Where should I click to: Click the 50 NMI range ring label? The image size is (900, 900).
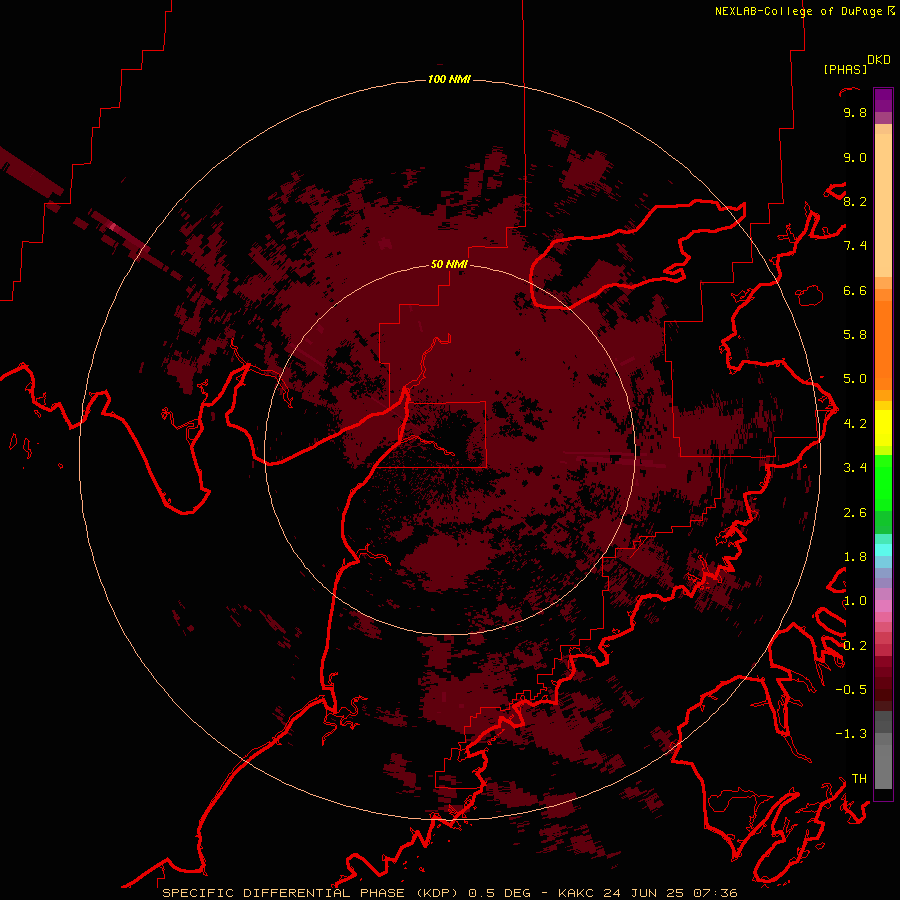coord(449,264)
